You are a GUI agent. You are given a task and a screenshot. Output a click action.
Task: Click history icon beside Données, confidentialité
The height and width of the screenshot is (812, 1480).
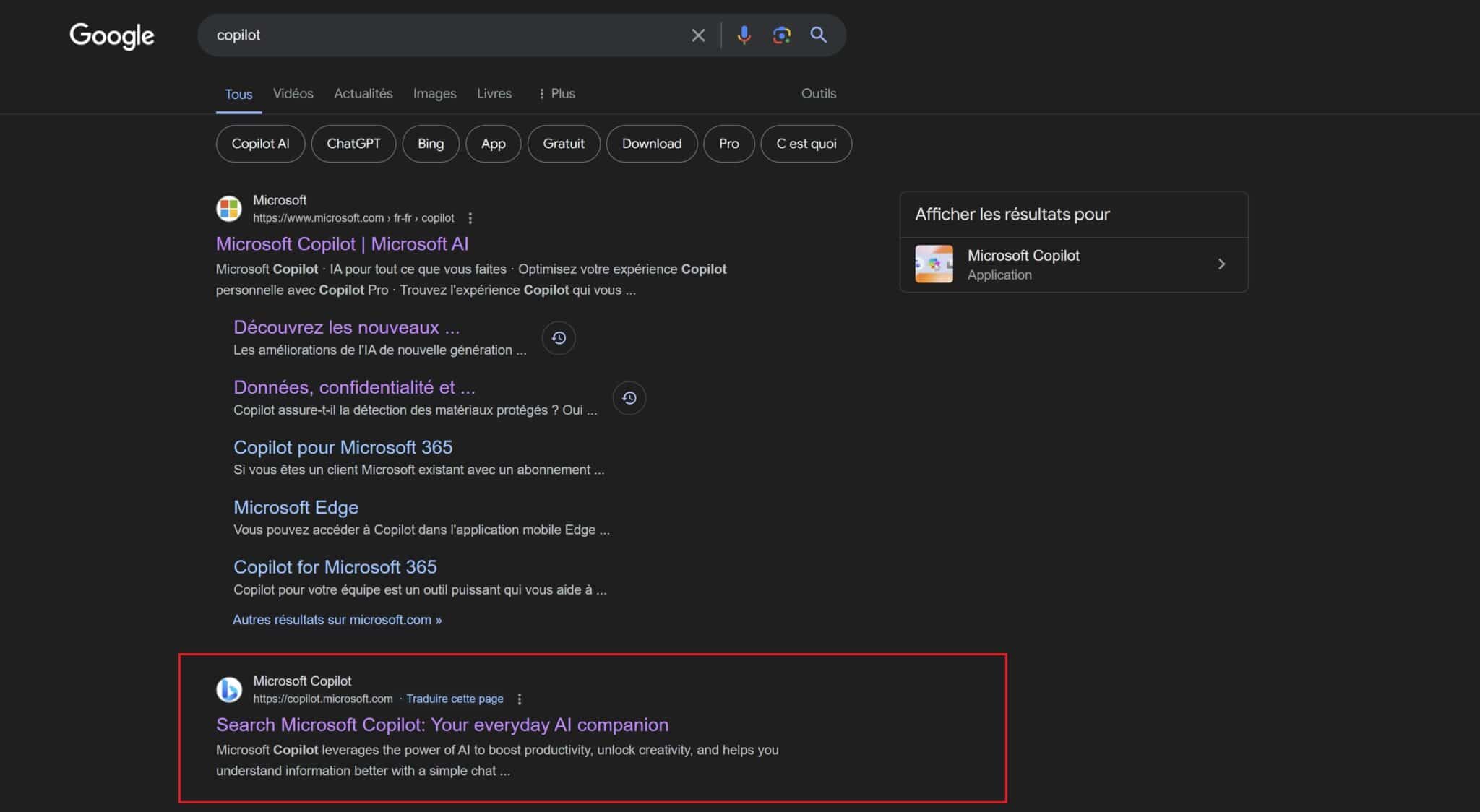tap(629, 398)
